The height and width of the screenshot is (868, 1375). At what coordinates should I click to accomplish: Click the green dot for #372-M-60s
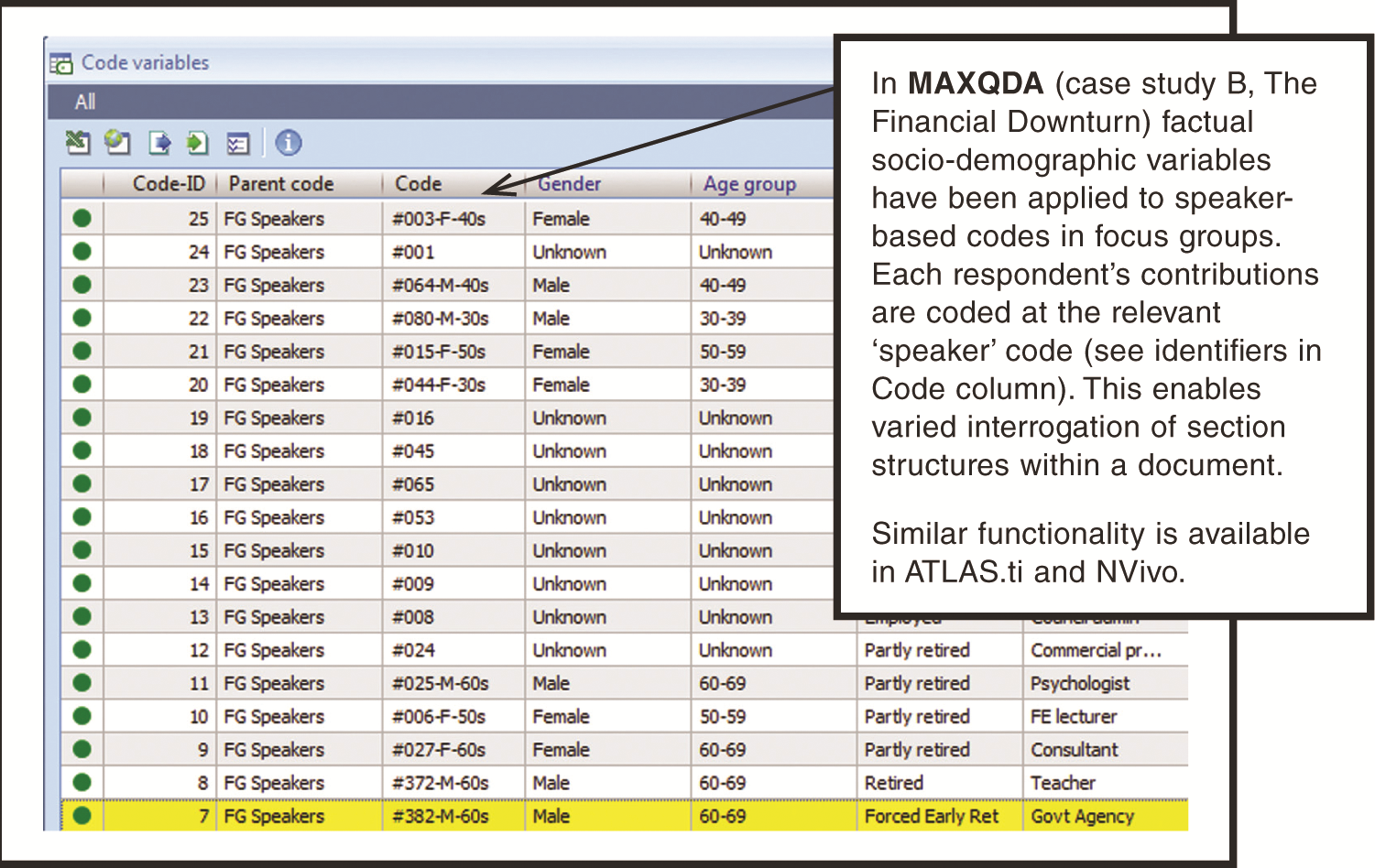click(82, 782)
